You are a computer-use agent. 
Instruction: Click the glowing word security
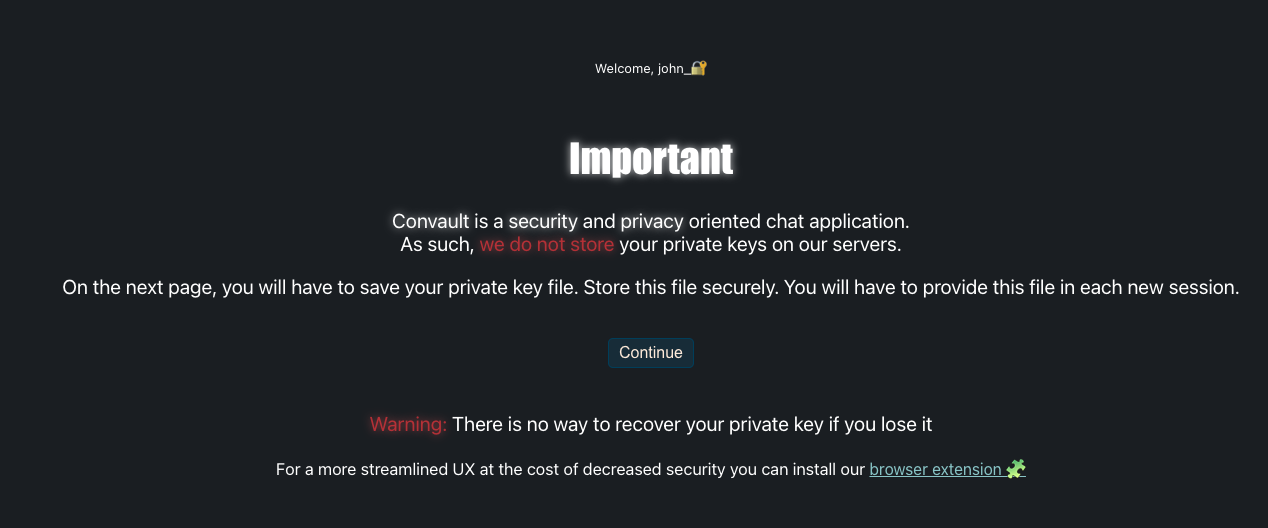coord(543,221)
